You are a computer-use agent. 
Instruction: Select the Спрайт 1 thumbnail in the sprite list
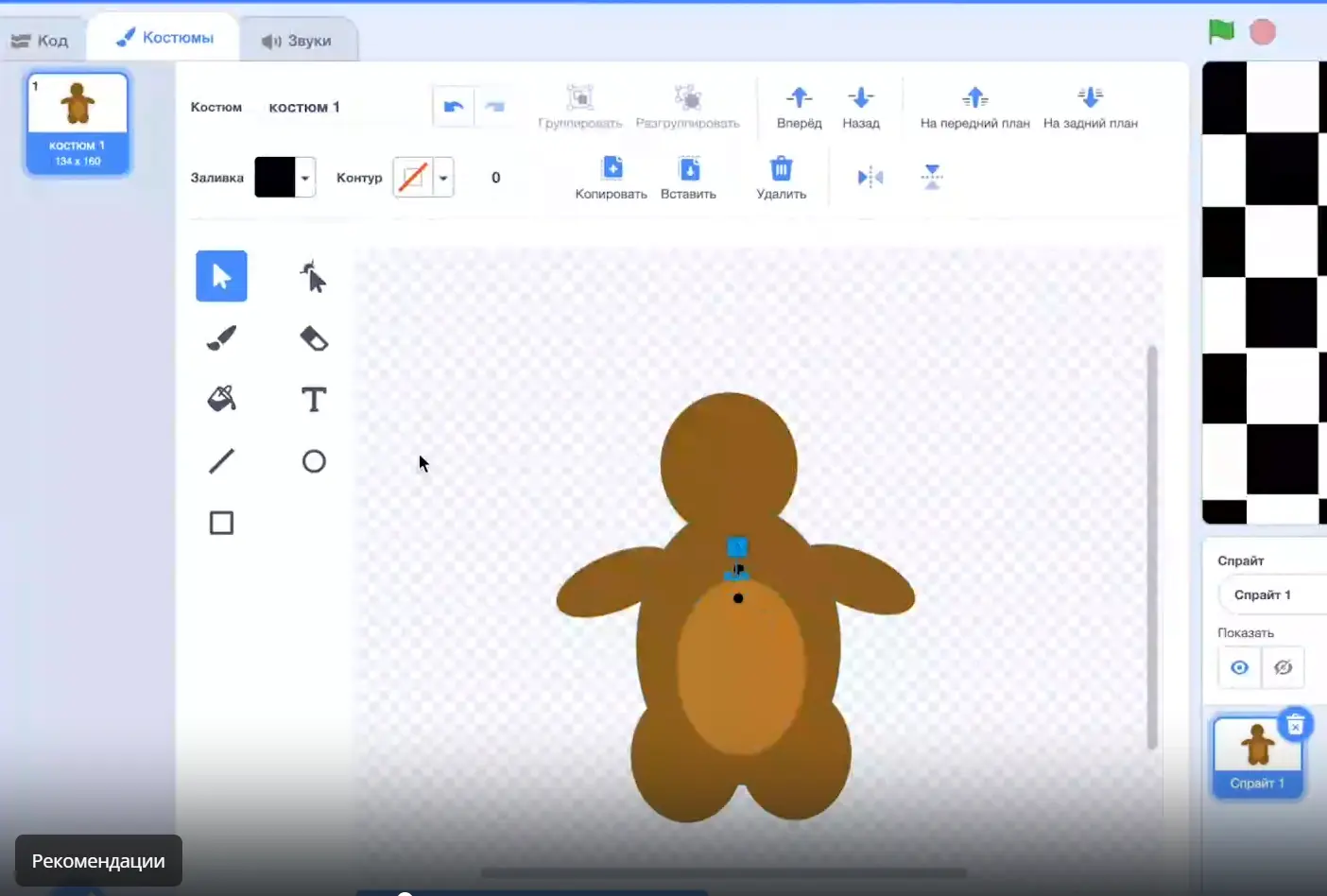tap(1257, 756)
